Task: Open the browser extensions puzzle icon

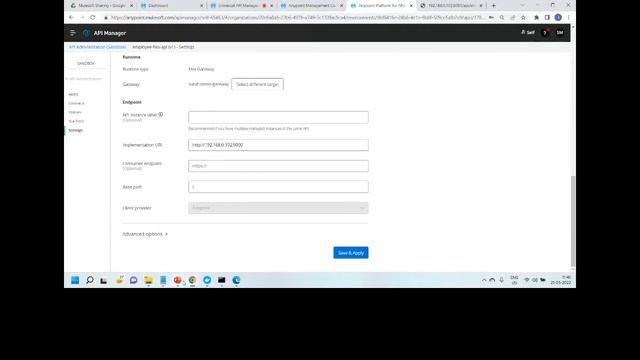Action: coord(536,18)
